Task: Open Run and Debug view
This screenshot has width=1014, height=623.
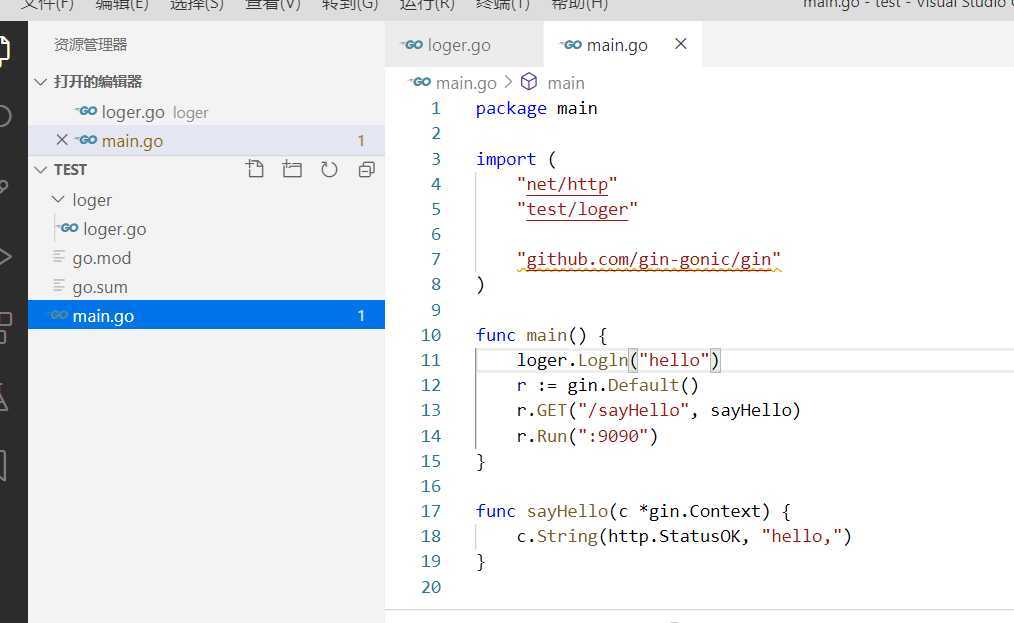Action: [4, 257]
